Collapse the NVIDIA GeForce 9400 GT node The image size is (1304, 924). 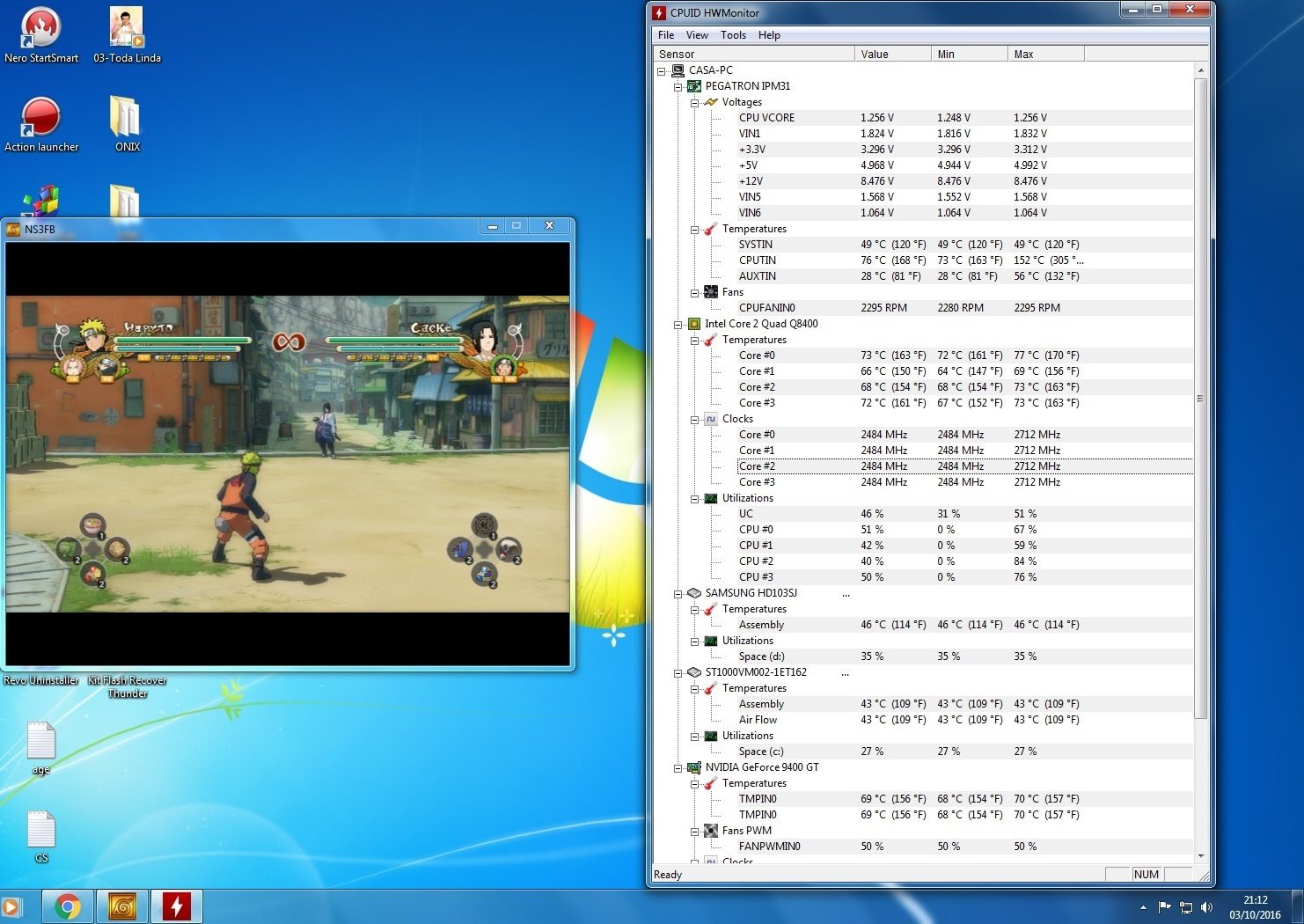click(678, 767)
